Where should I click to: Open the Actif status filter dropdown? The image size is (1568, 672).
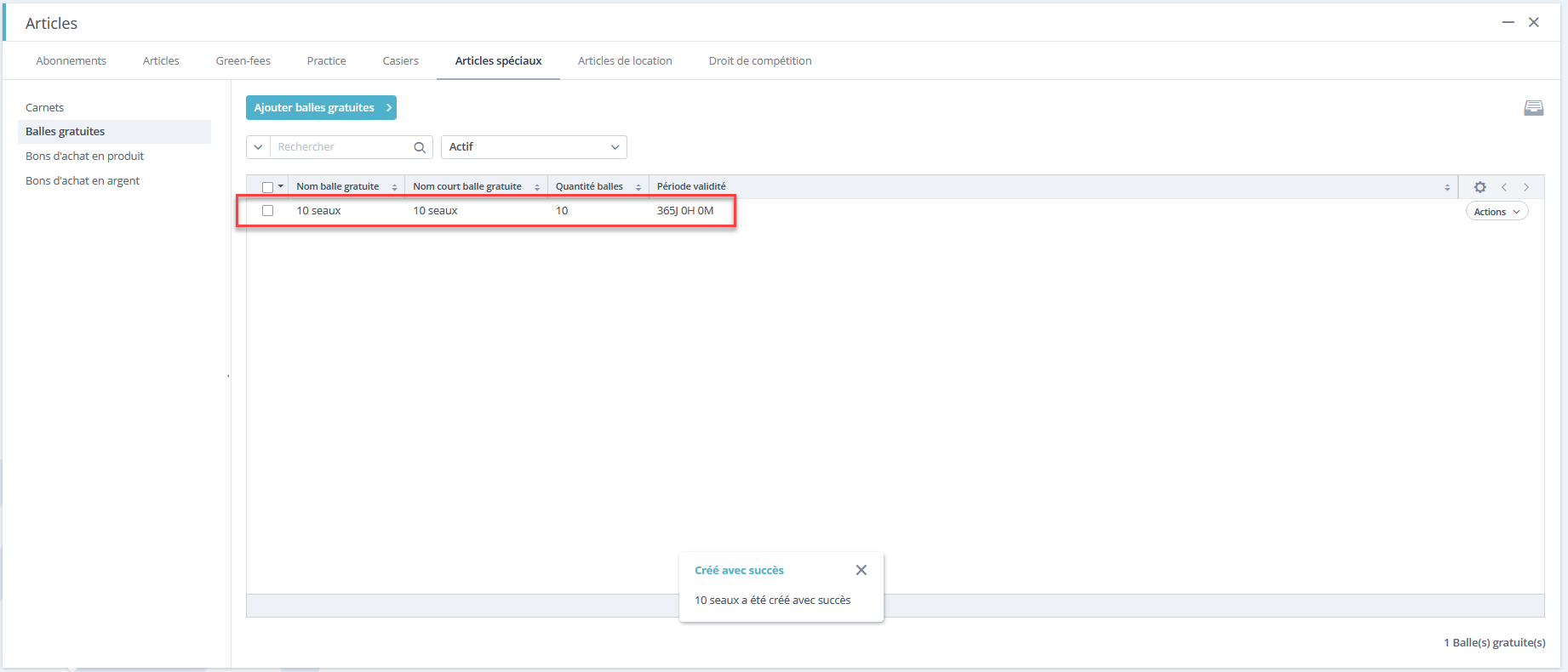534,147
